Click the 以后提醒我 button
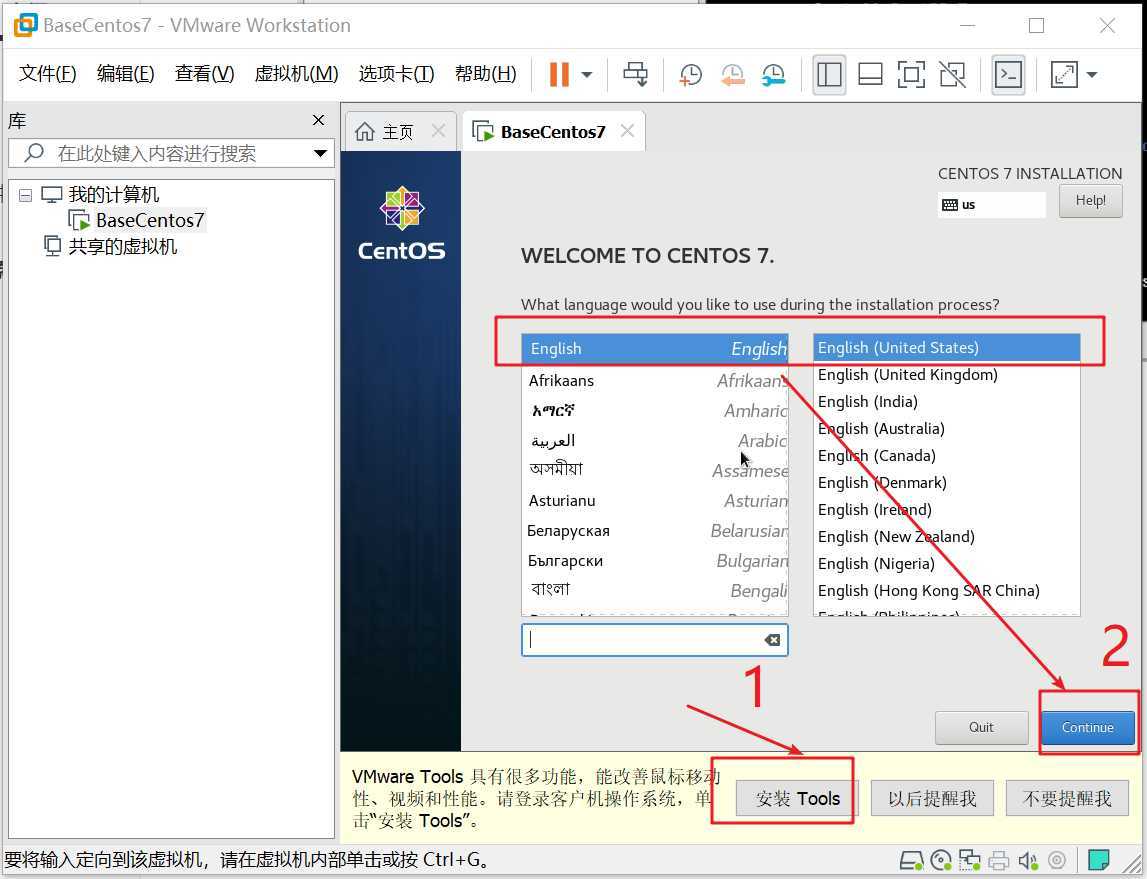The height and width of the screenshot is (879, 1147). tap(932, 799)
